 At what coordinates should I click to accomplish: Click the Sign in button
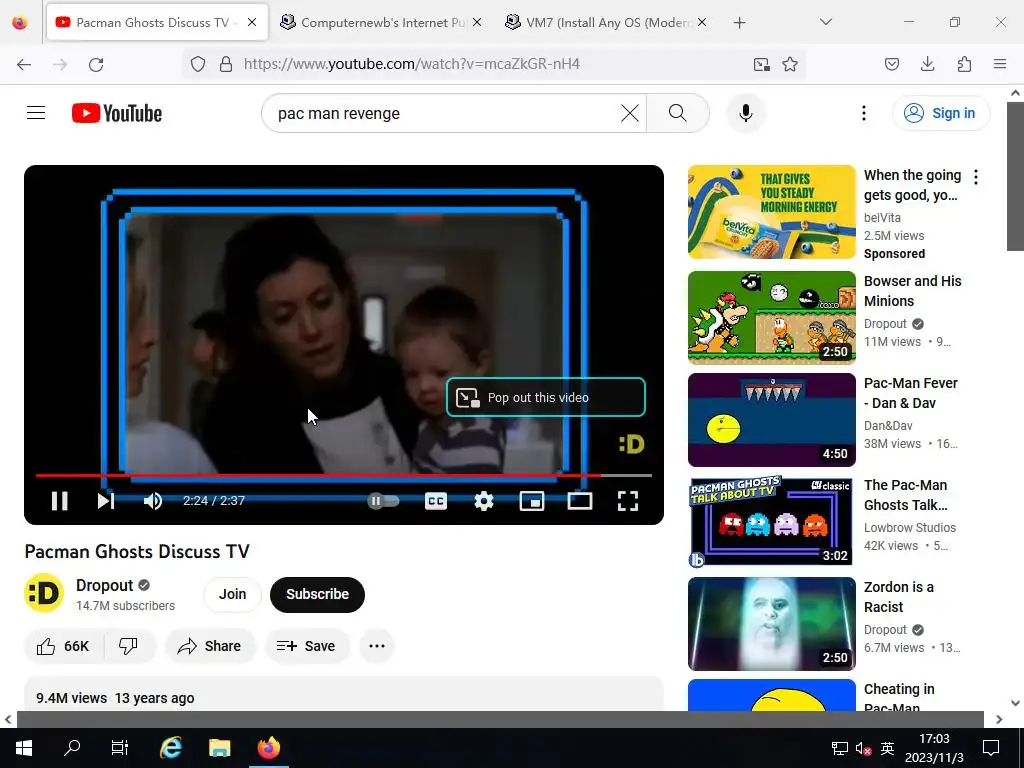940,113
